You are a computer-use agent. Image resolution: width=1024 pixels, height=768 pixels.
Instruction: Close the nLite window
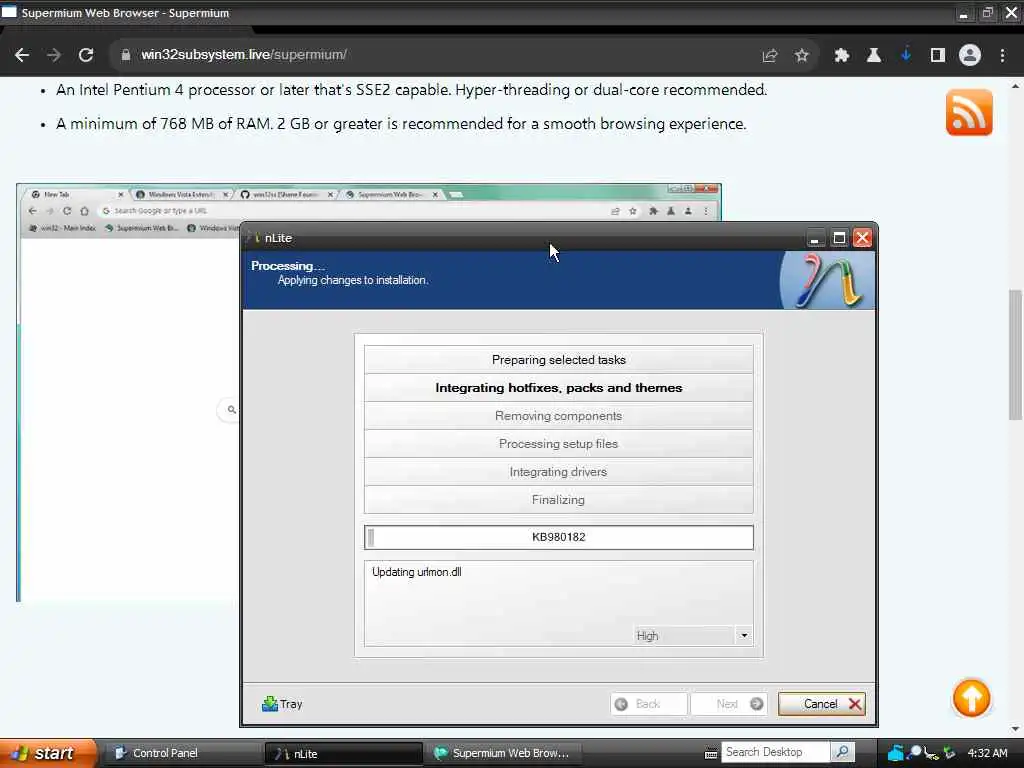863,238
